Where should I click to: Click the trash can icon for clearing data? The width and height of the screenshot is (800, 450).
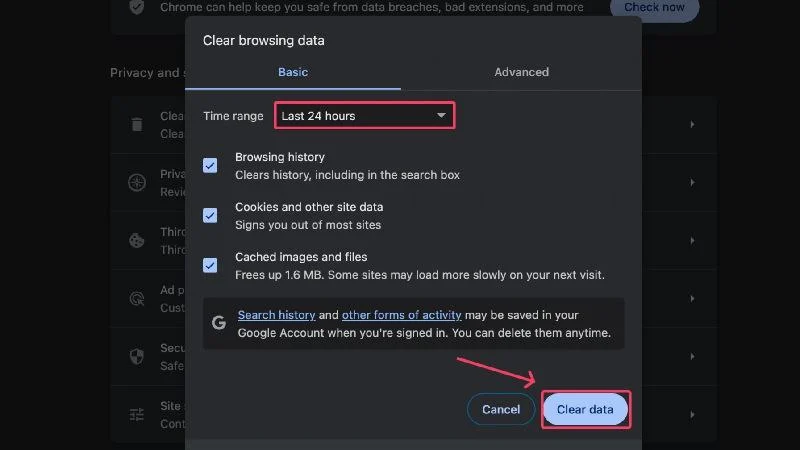137,124
